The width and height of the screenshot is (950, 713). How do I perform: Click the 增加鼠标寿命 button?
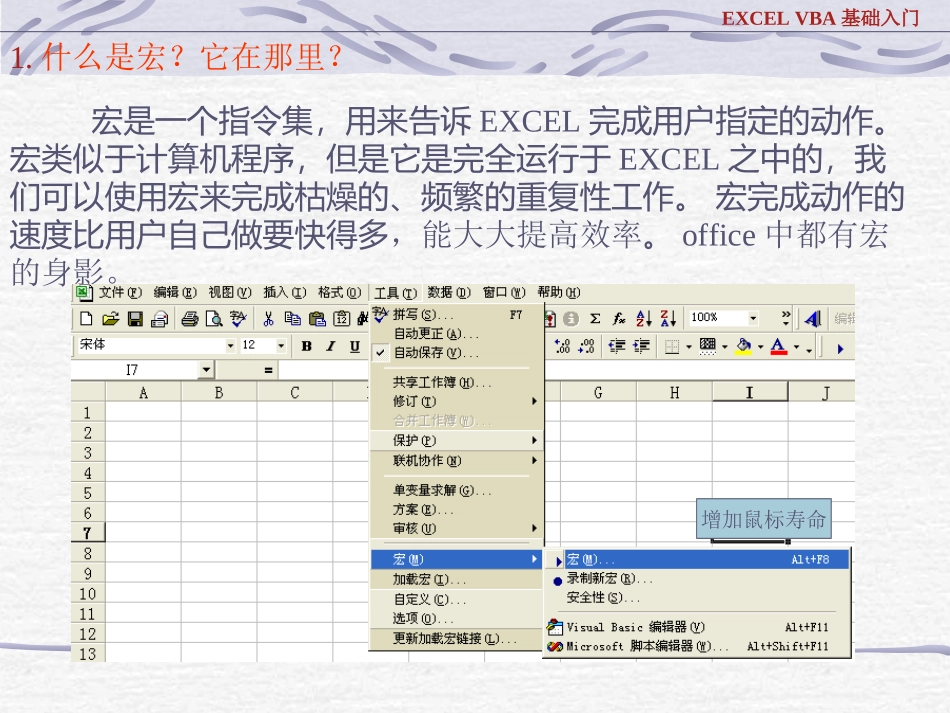pos(763,519)
